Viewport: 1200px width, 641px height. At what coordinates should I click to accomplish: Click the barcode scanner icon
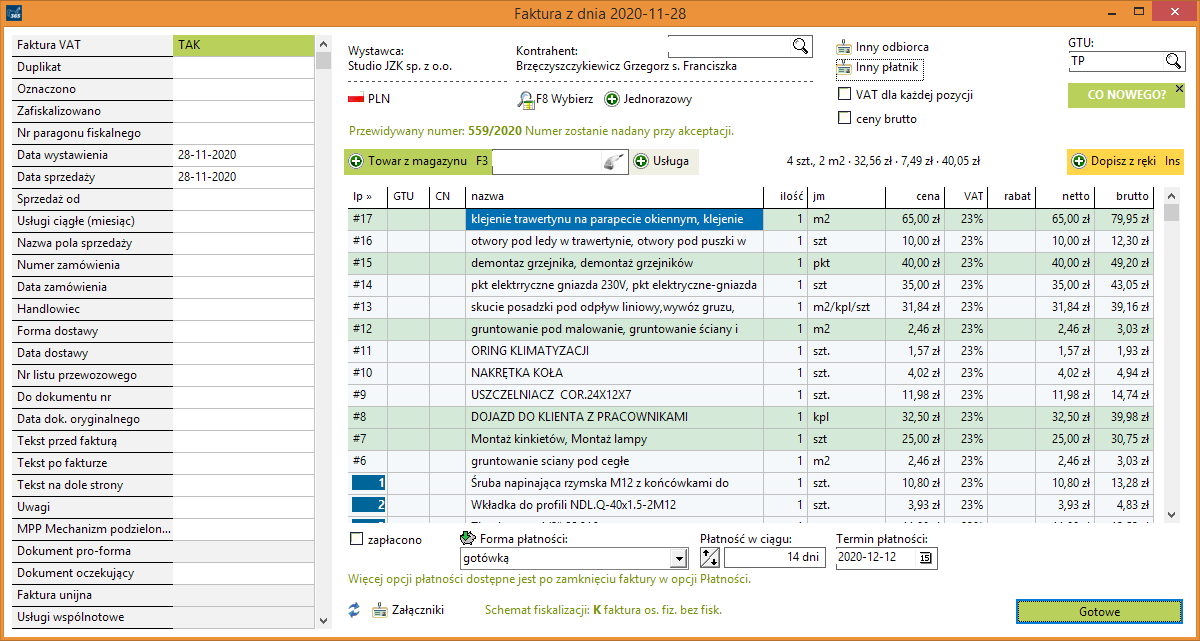614,162
